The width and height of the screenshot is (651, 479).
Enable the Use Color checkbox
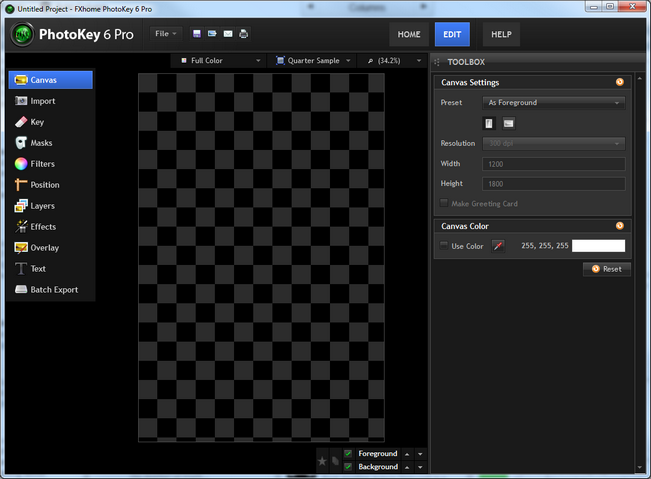click(444, 245)
